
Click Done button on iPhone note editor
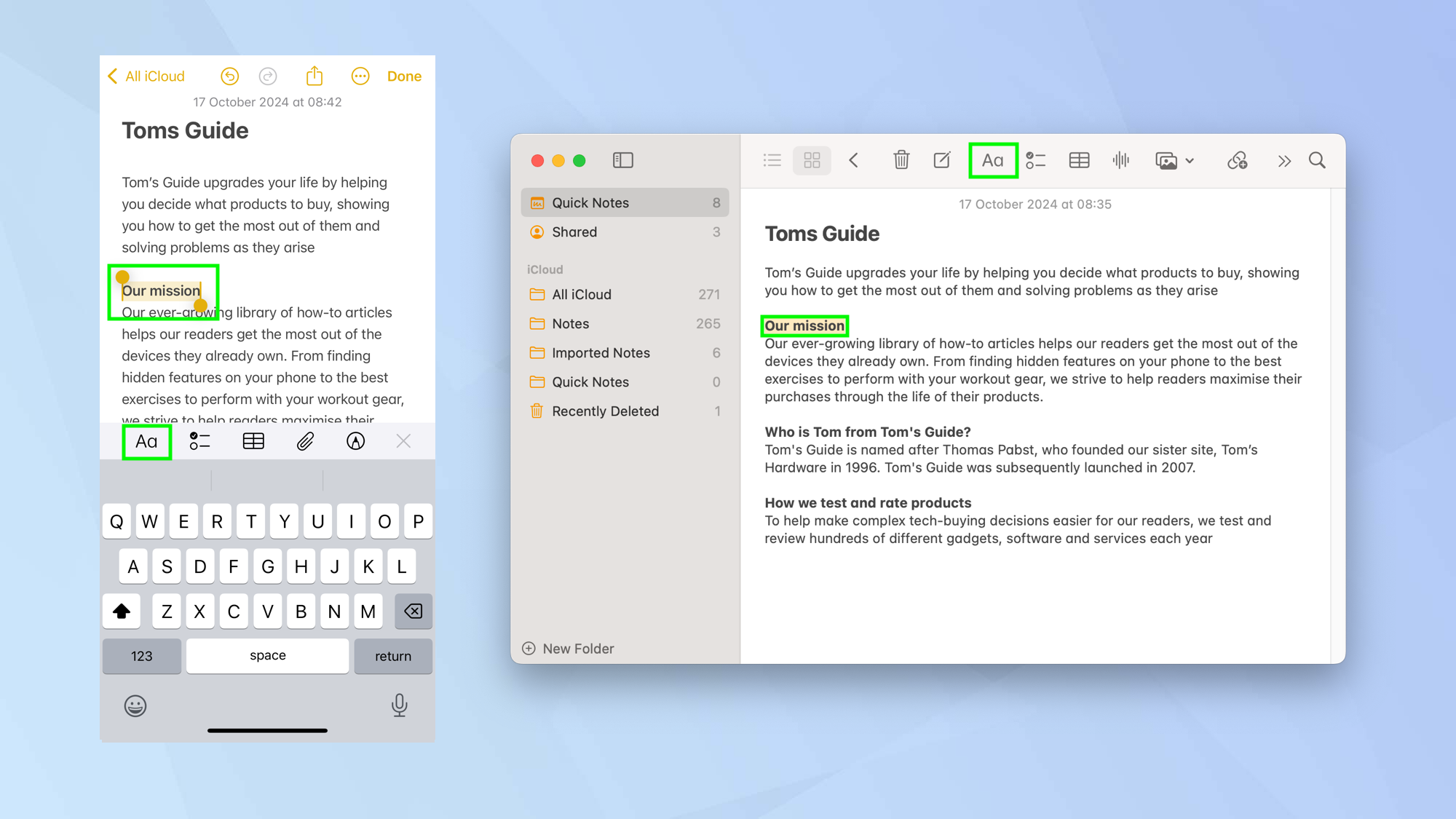coord(404,76)
